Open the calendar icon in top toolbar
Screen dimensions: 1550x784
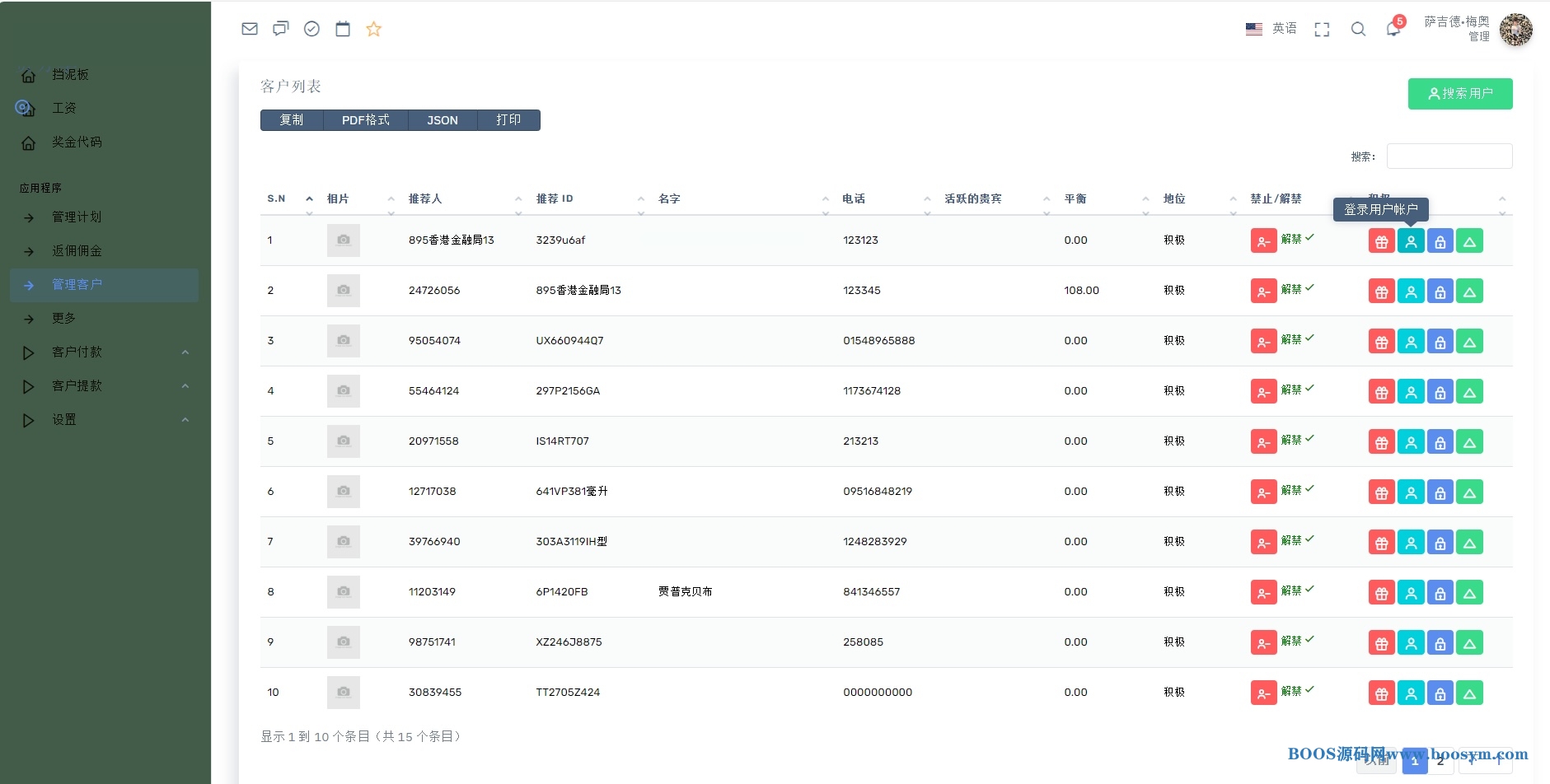point(343,29)
